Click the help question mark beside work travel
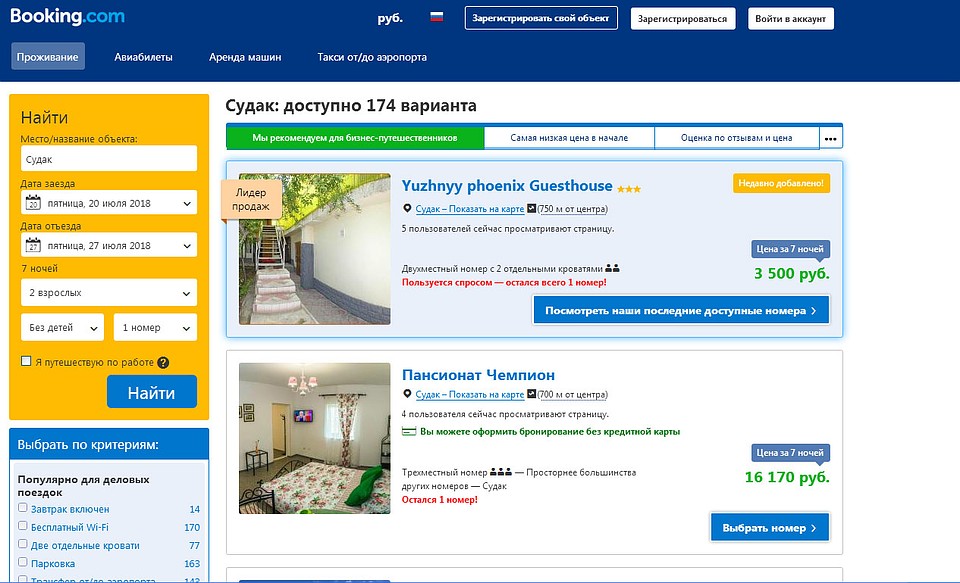The image size is (960, 583). (x=163, y=363)
